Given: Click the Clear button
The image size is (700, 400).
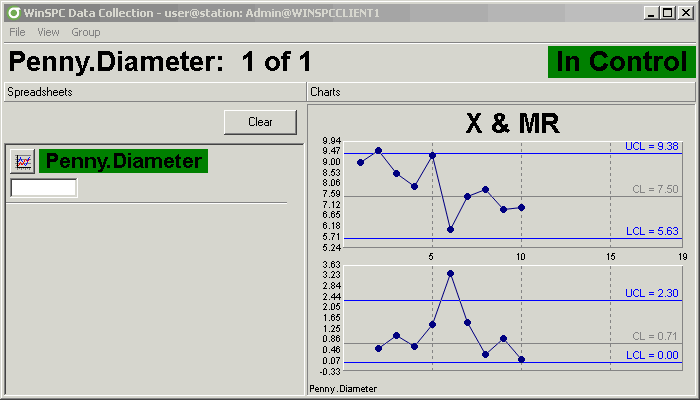Looking at the screenshot, I should [x=260, y=122].
